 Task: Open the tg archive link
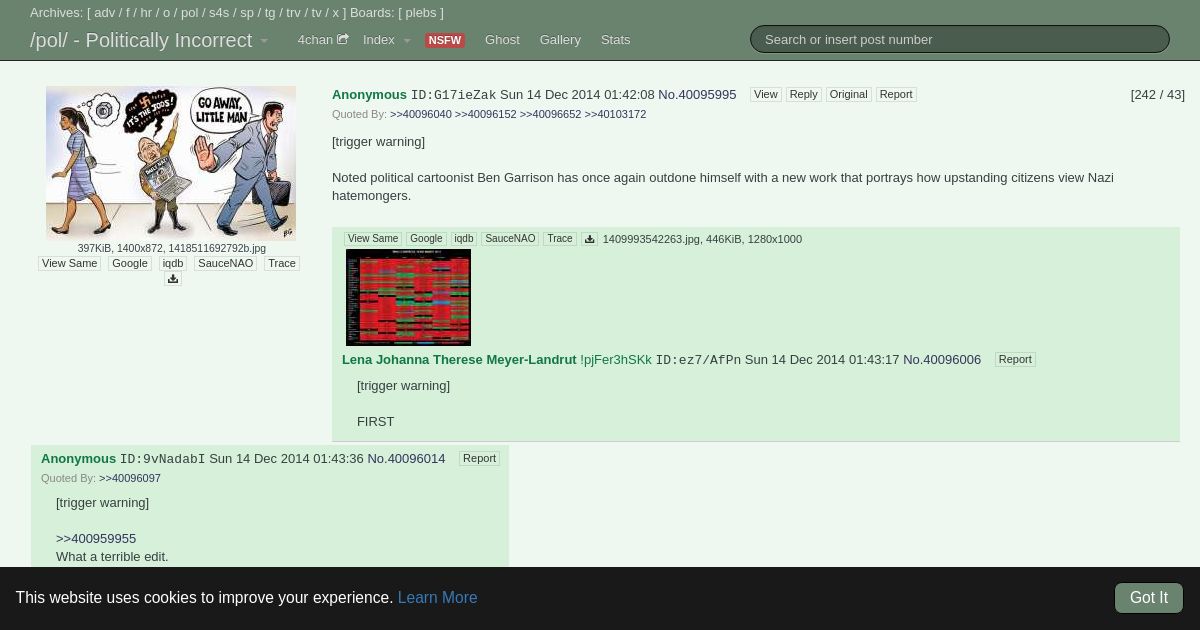pos(270,13)
